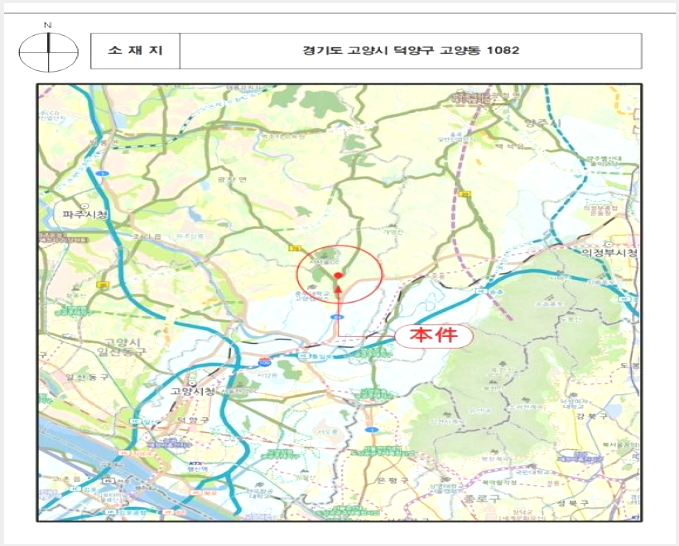Click the 고양시청 map label
Viewport: 679px width, 546px height.
192,391
